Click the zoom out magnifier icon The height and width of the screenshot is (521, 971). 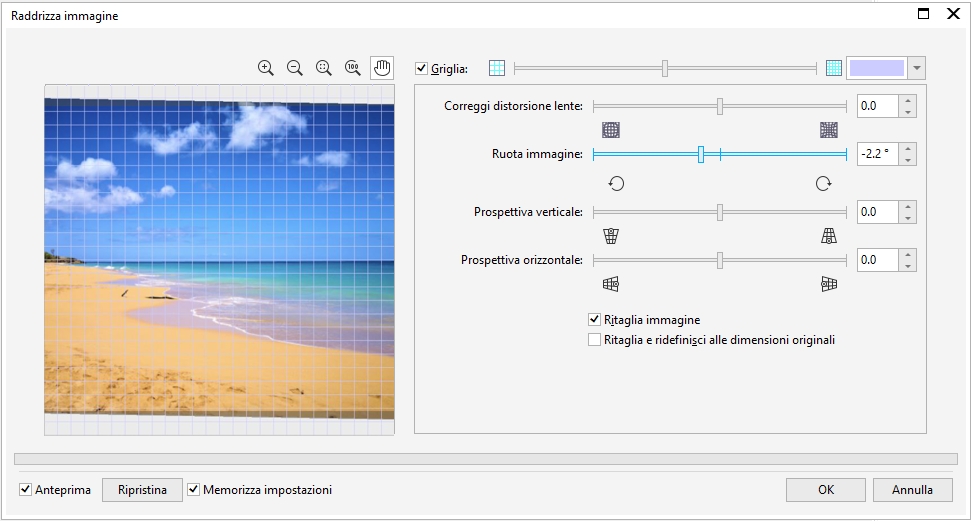pos(294,68)
